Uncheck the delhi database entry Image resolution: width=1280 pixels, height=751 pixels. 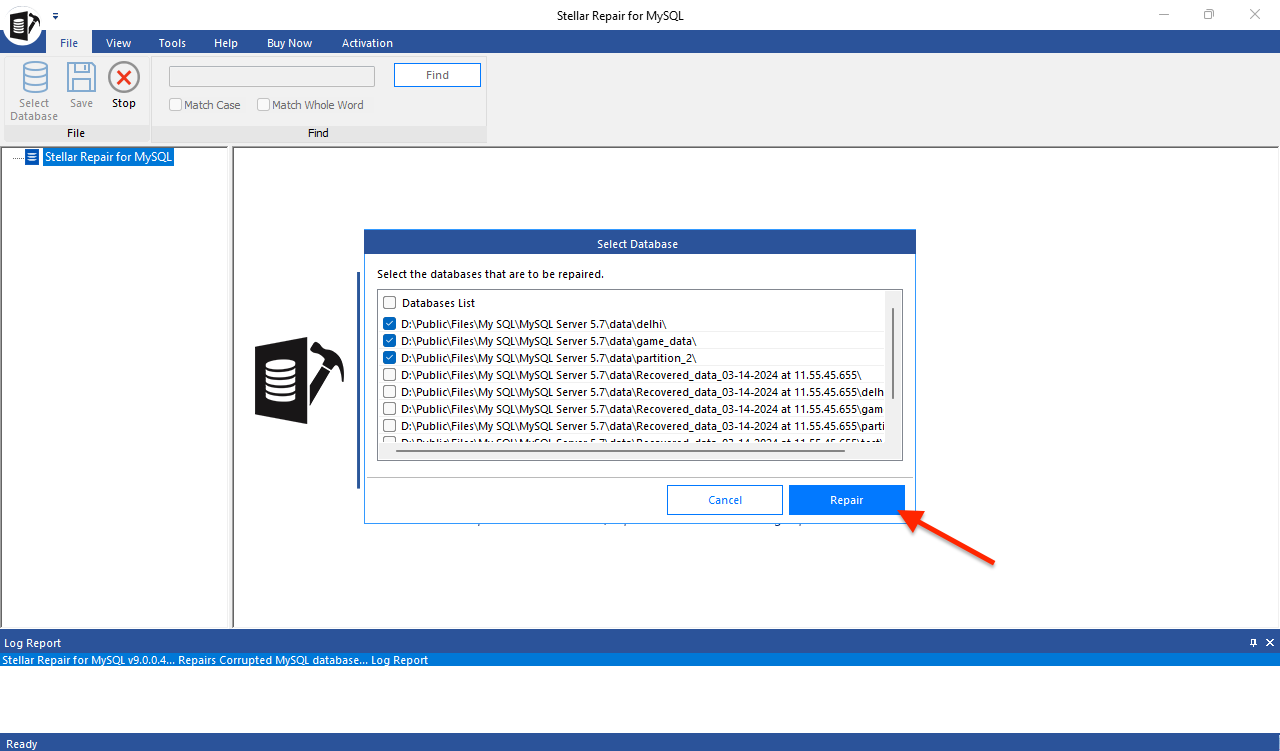pyautogui.click(x=389, y=323)
